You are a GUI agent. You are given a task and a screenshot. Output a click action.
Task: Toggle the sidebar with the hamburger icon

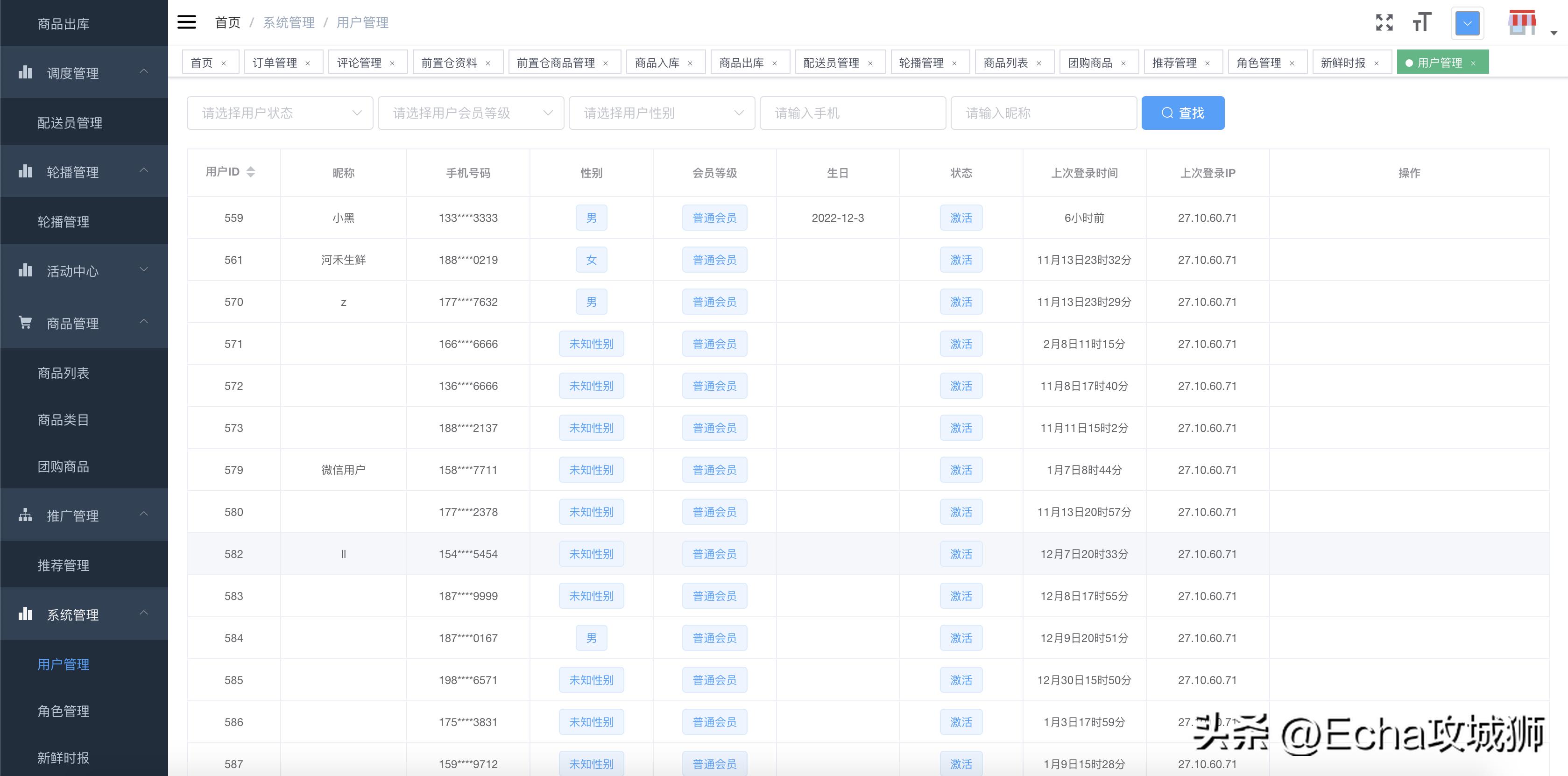[x=186, y=22]
